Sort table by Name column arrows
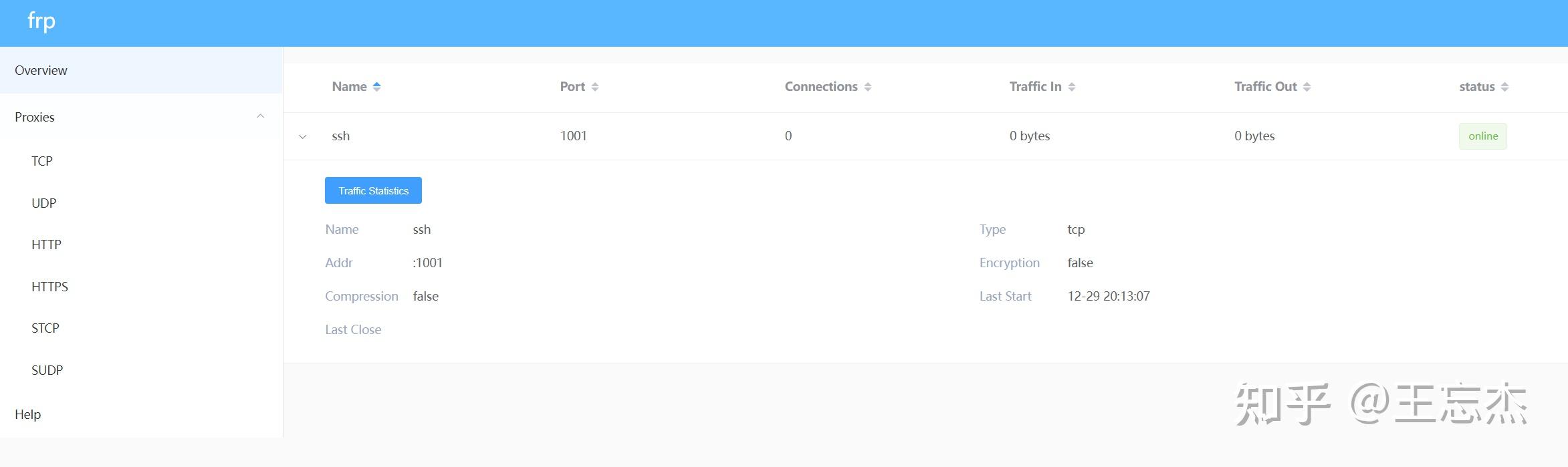The height and width of the screenshot is (467, 1568). [376, 87]
